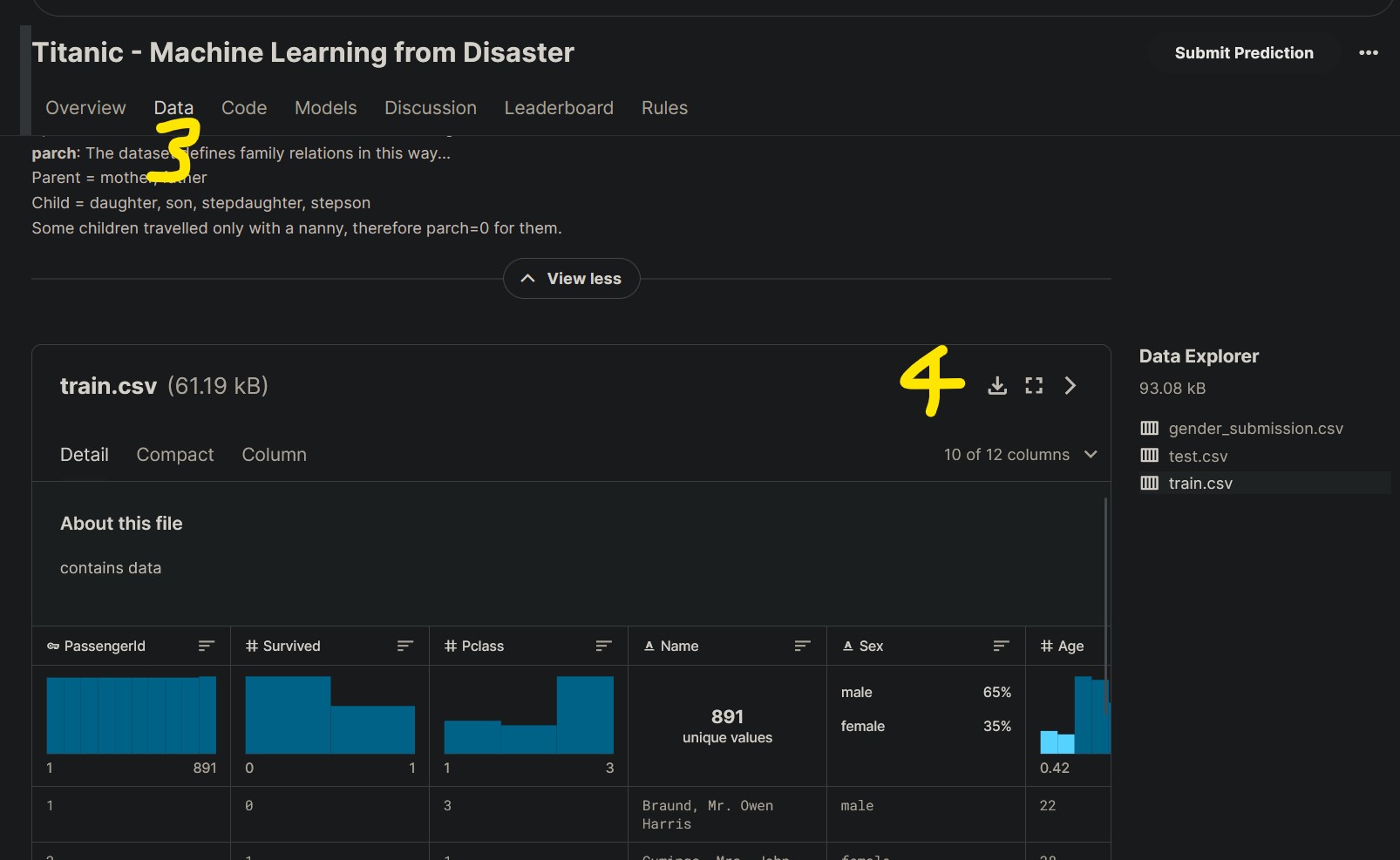Select test.csv in Data Explorer
This screenshot has width=1400, height=860.
pos(1198,457)
